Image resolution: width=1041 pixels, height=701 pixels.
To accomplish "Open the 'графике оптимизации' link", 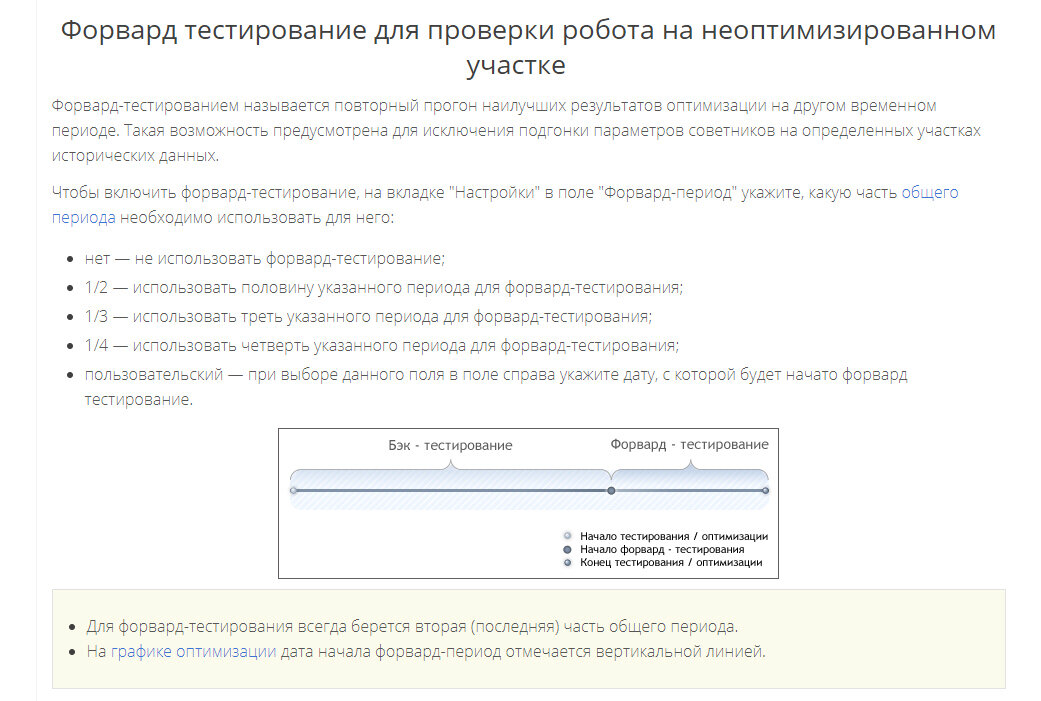I will click(x=193, y=651).
